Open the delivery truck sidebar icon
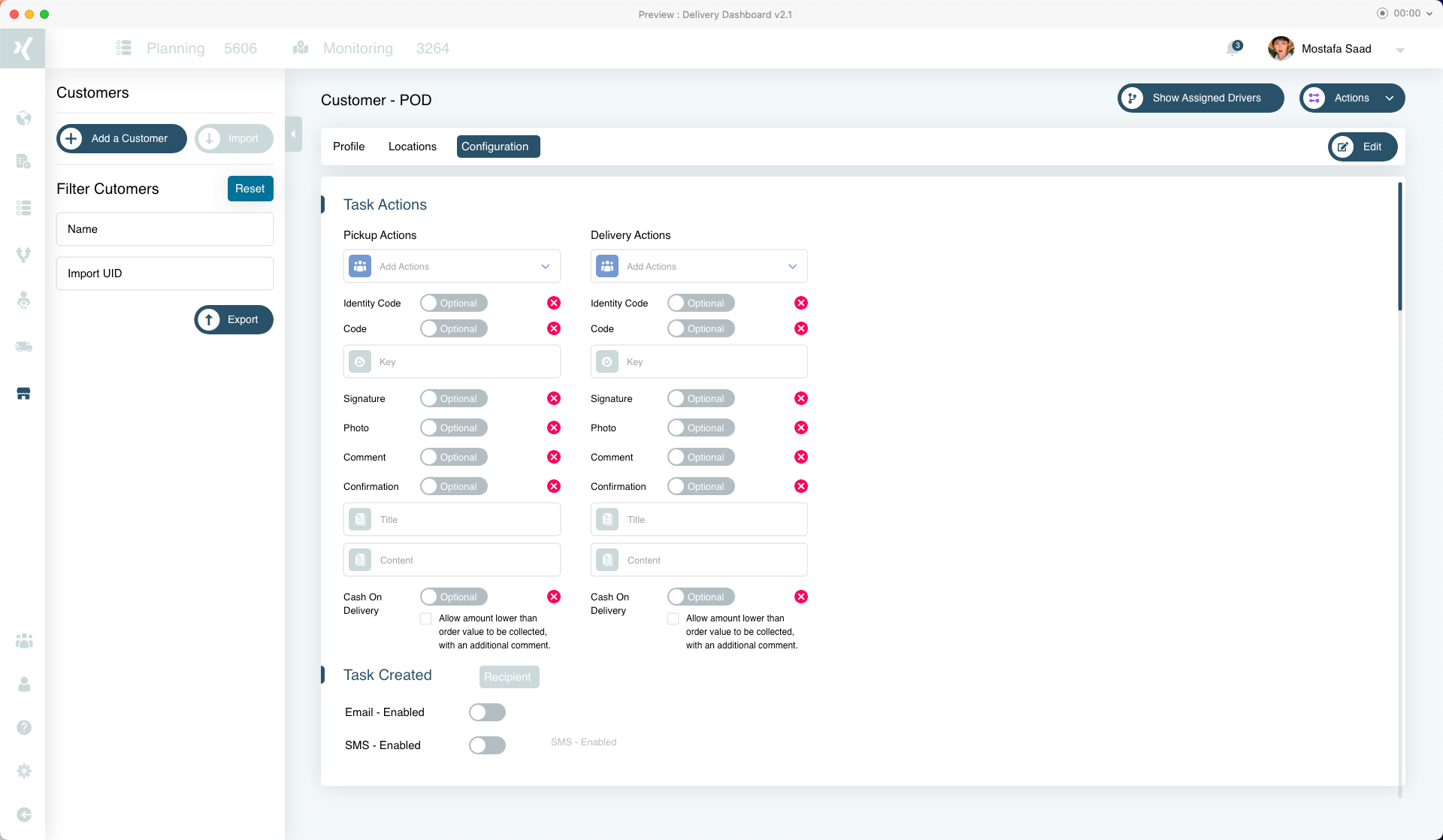Screen dimensions: 1443x840 (24, 346)
